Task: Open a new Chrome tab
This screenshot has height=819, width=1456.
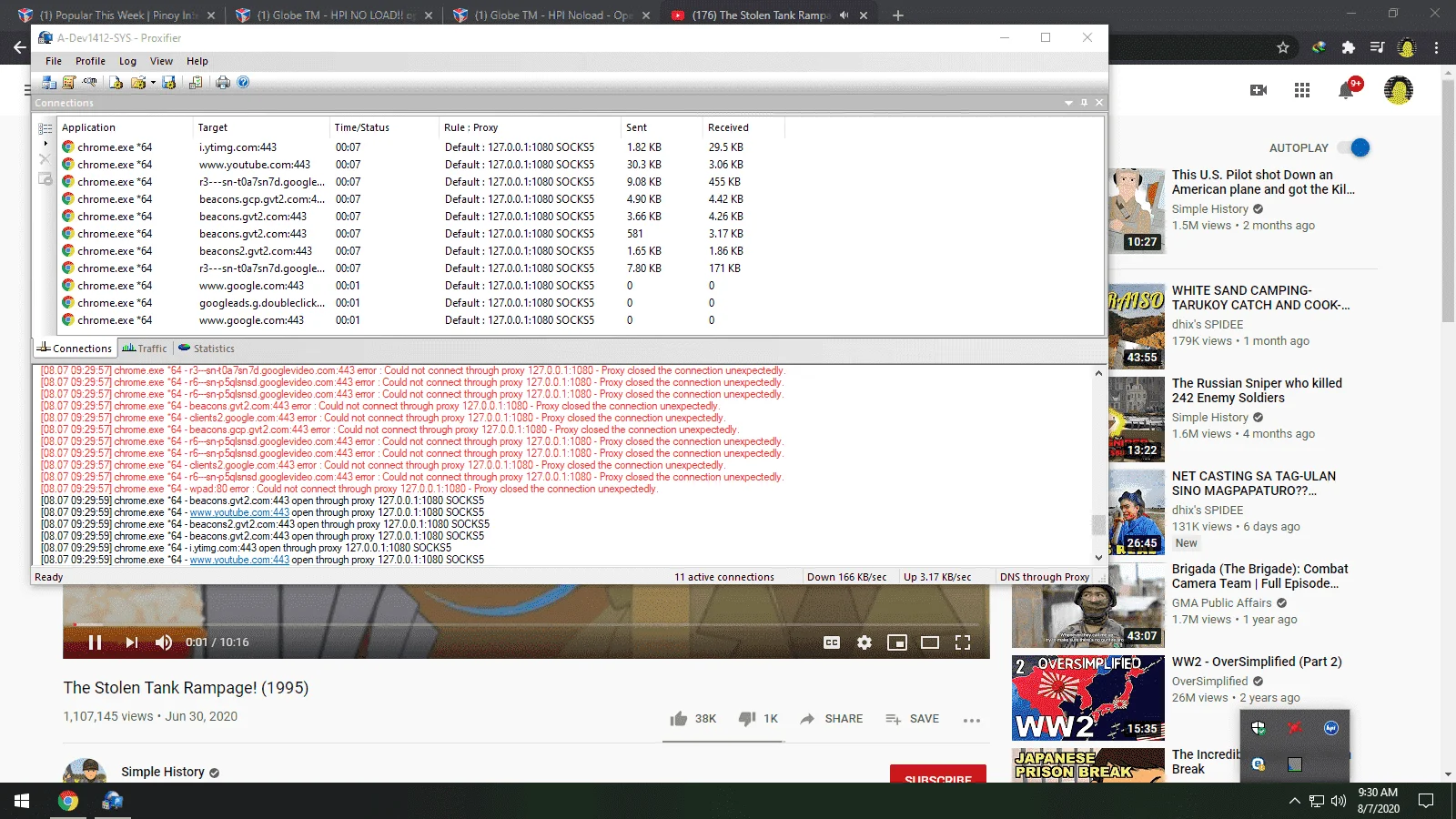Action: (x=898, y=15)
